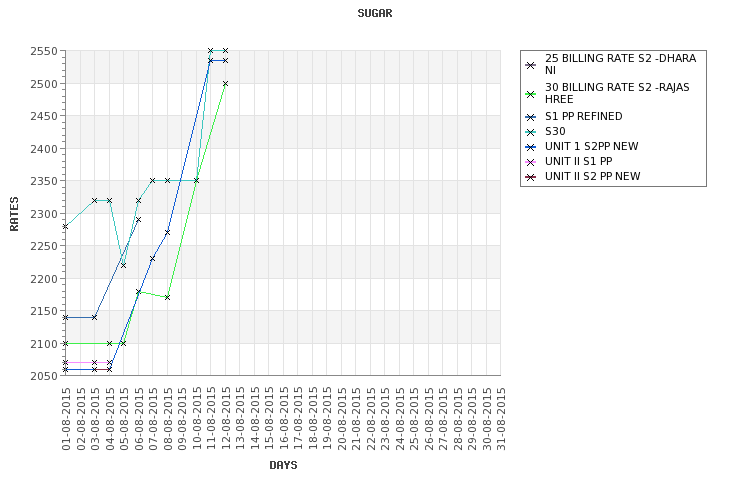Click green data point at 2170 on 08-08-2015

(x=167, y=298)
